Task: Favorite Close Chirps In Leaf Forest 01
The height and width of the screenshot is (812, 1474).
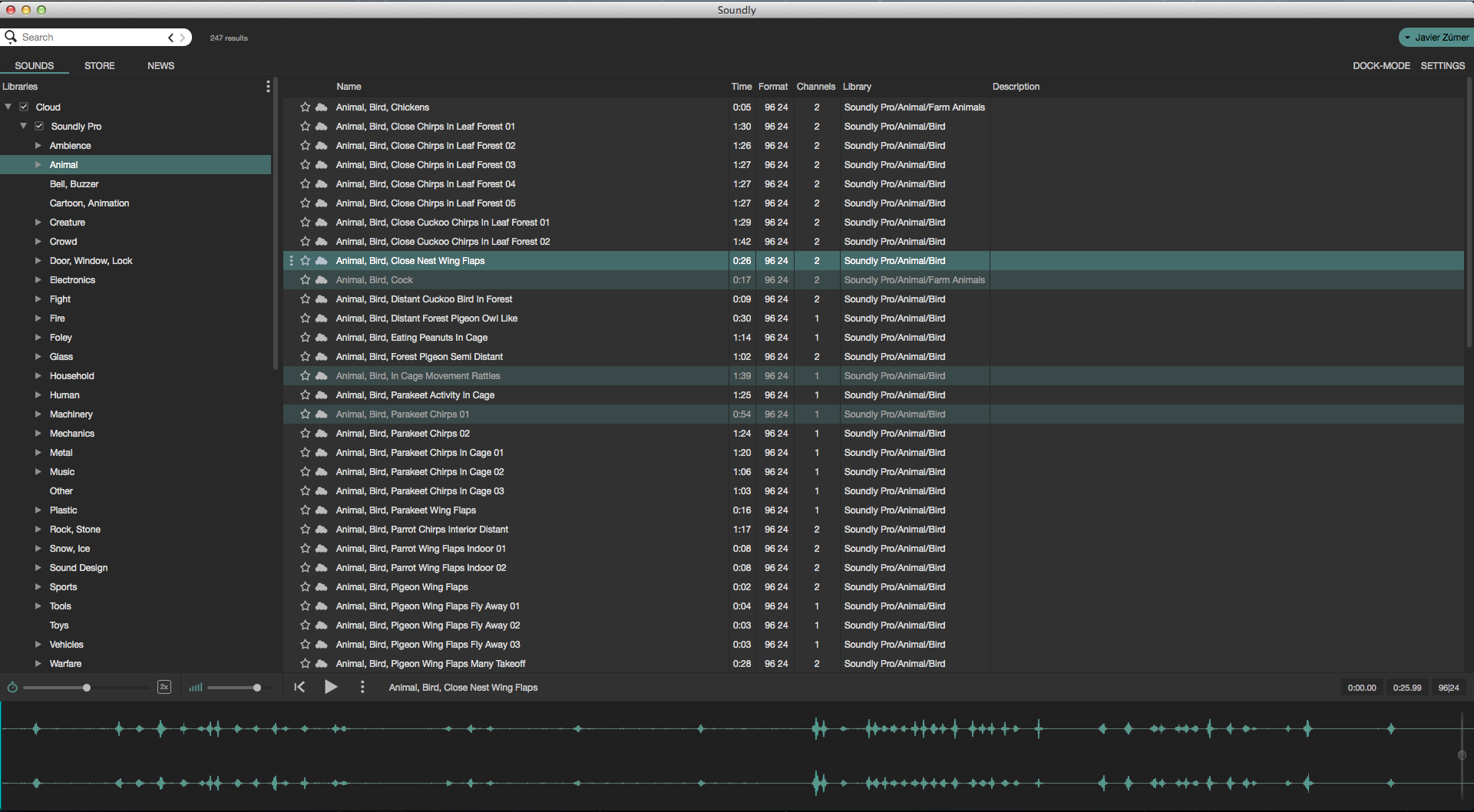Action: click(x=305, y=127)
